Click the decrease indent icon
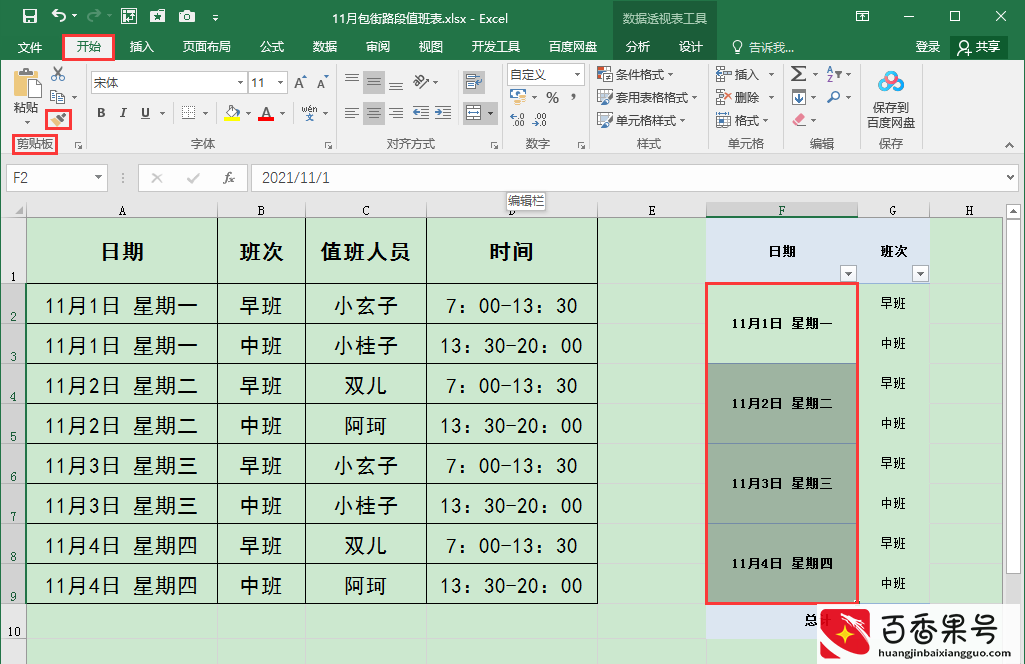The height and width of the screenshot is (664, 1025). point(421,113)
